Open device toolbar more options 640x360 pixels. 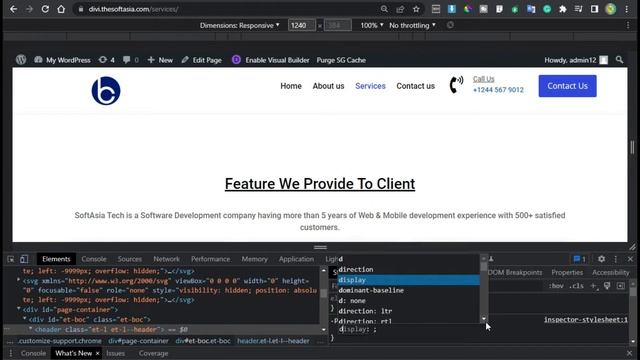(x=628, y=25)
